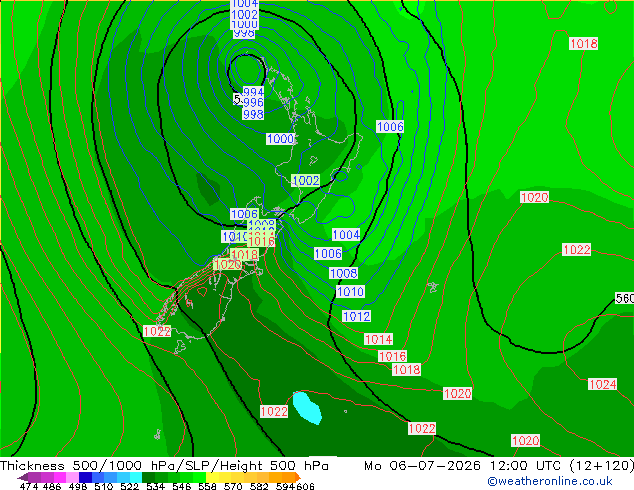Click the 534 legend value
The height and width of the screenshot is (490, 634).
(156, 486)
